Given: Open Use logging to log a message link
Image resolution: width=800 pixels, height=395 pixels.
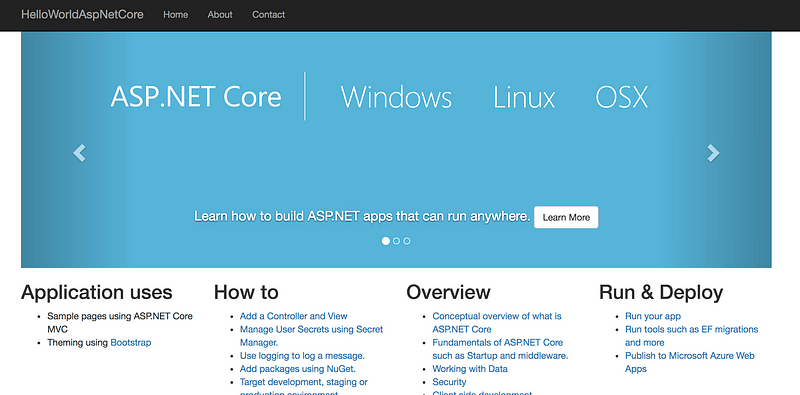Looking at the screenshot, I should tap(302, 356).
